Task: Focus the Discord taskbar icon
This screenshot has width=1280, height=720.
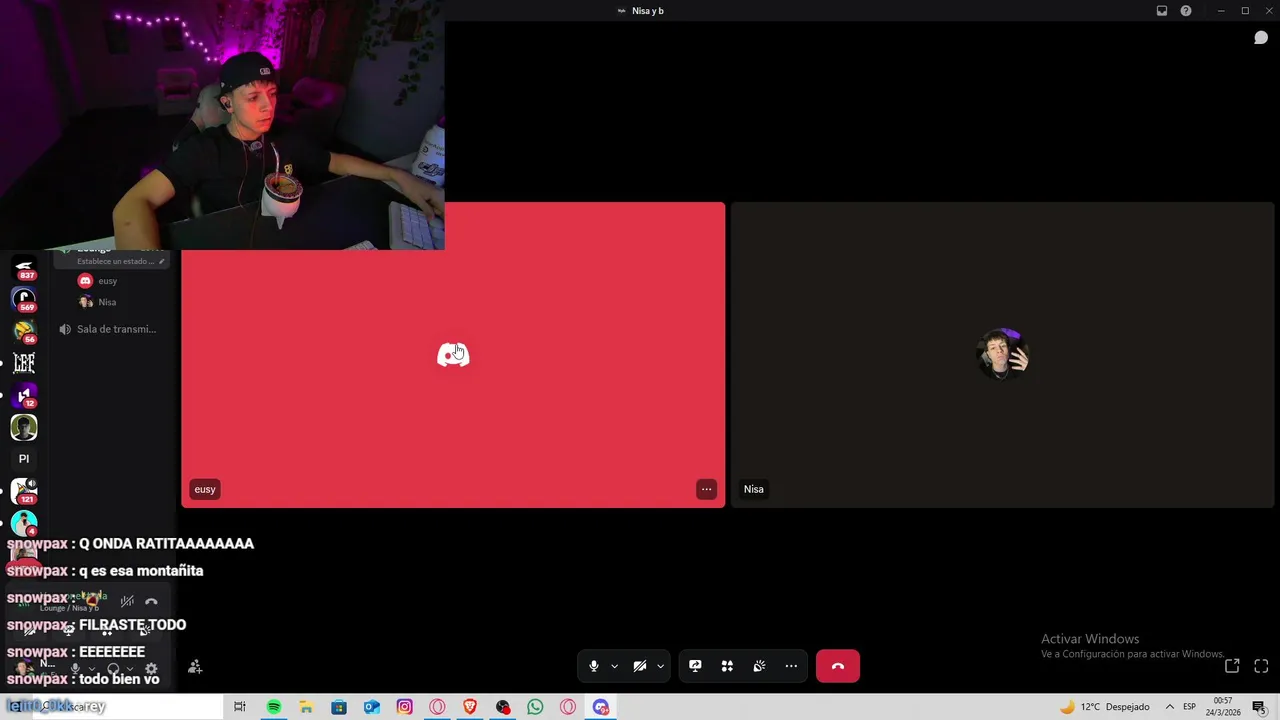Action: [601, 707]
